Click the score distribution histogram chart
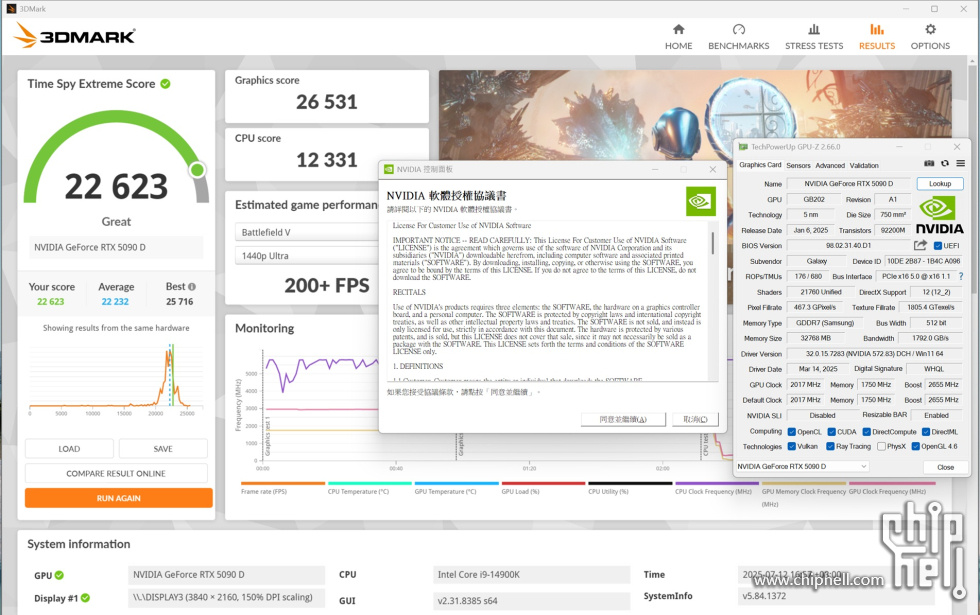 click(x=115, y=378)
